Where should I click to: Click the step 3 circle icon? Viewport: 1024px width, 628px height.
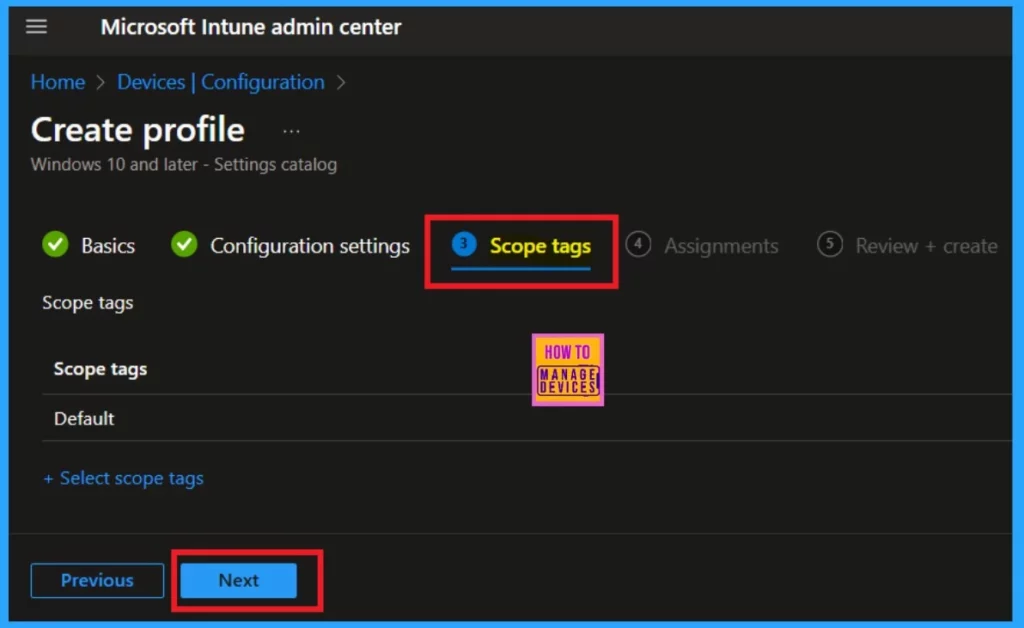(x=464, y=244)
